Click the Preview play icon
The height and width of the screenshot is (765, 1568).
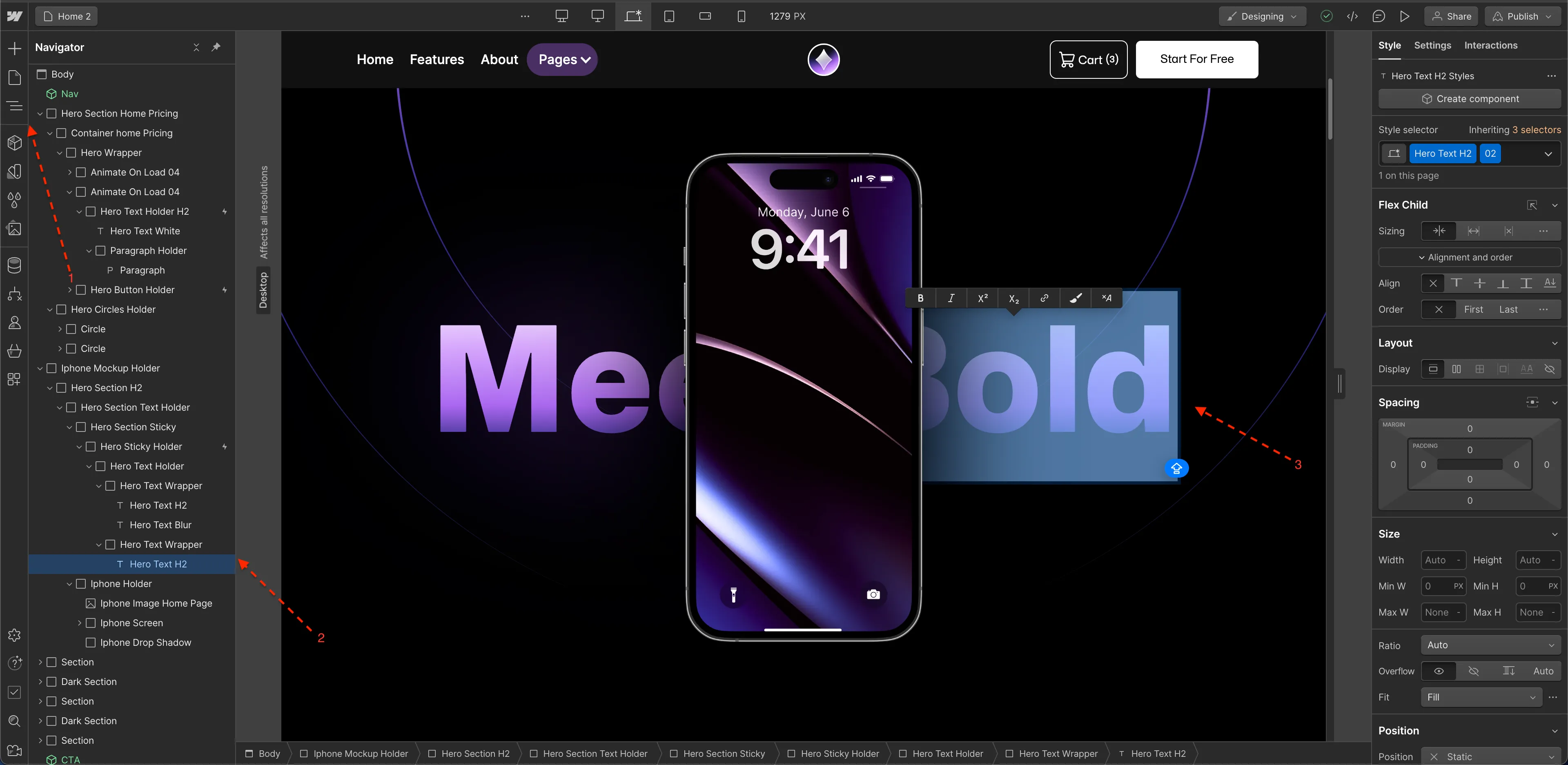tap(1404, 16)
